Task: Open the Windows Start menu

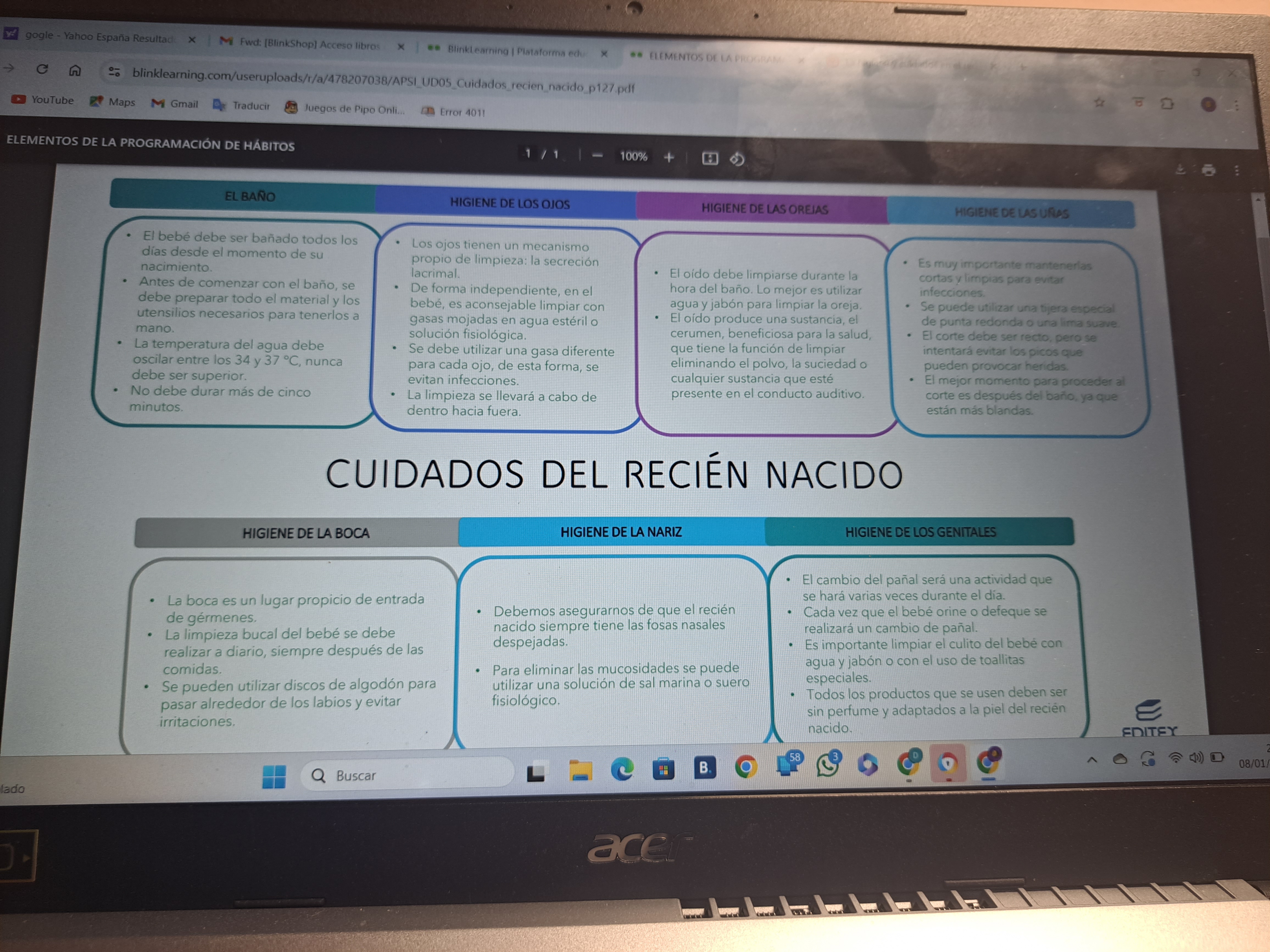Action: 274,776
